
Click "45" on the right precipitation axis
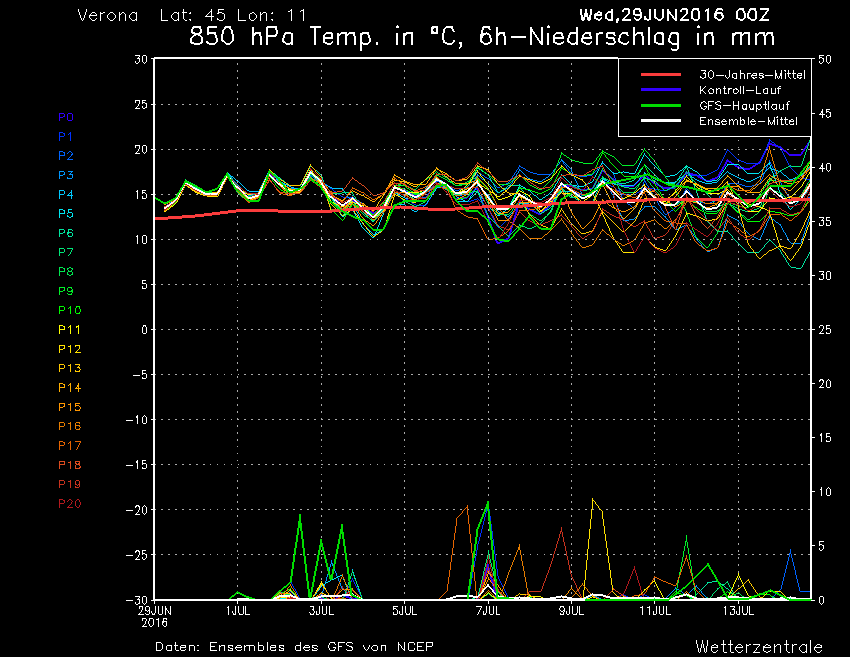(x=825, y=113)
